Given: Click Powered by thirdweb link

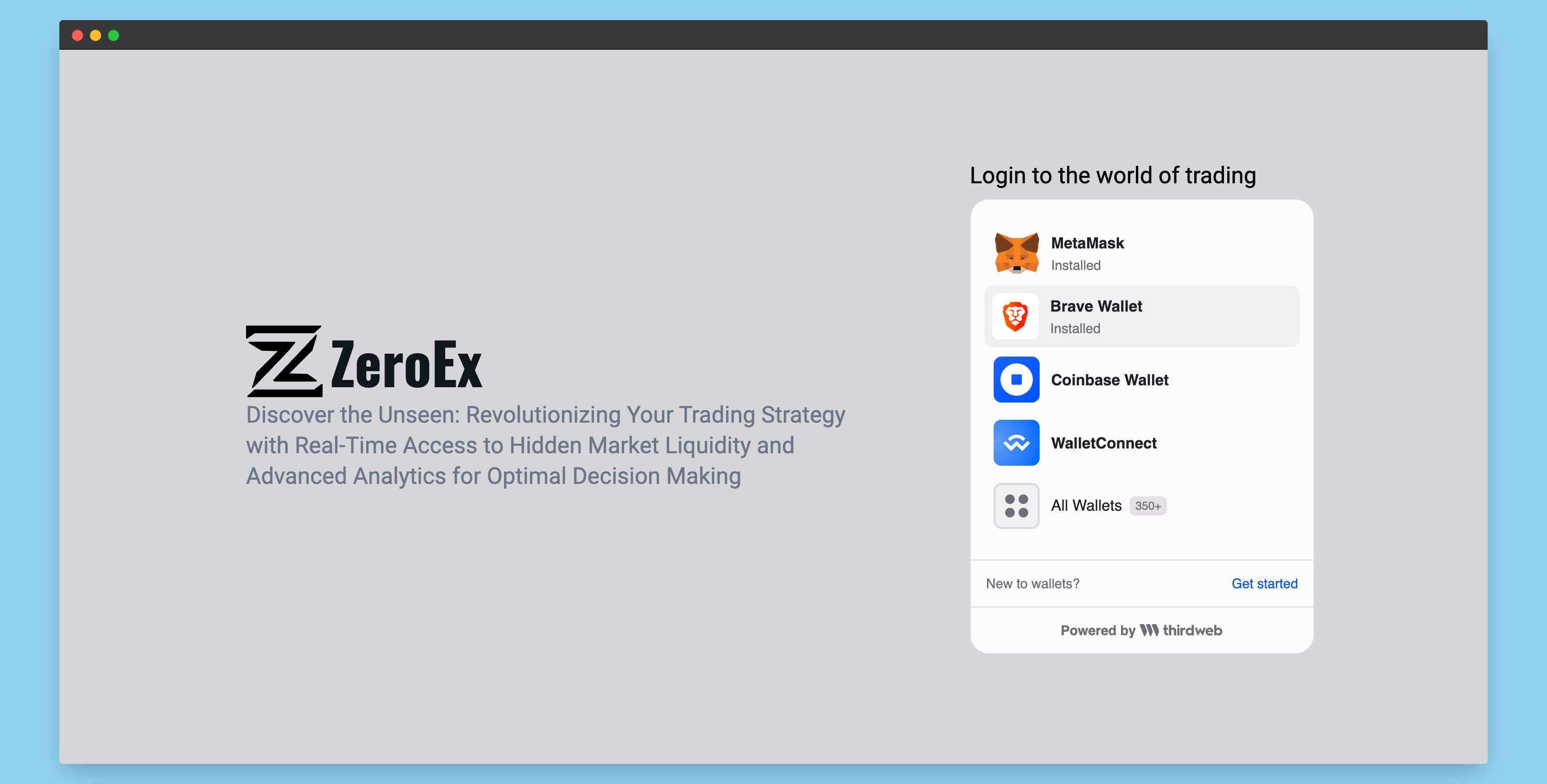Looking at the screenshot, I should click(1141, 630).
